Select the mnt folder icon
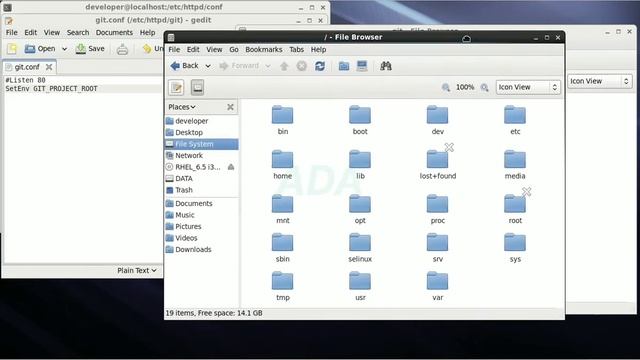 tap(282, 204)
